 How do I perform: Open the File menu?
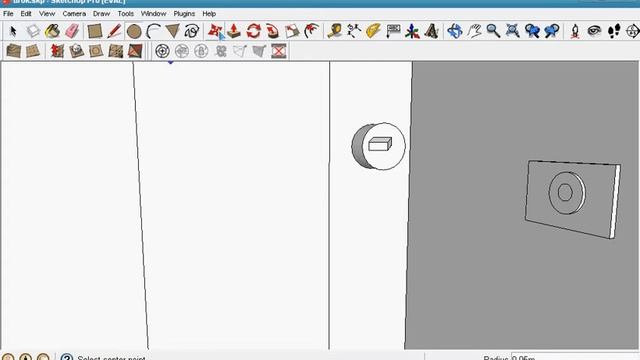(x=8, y=13)
